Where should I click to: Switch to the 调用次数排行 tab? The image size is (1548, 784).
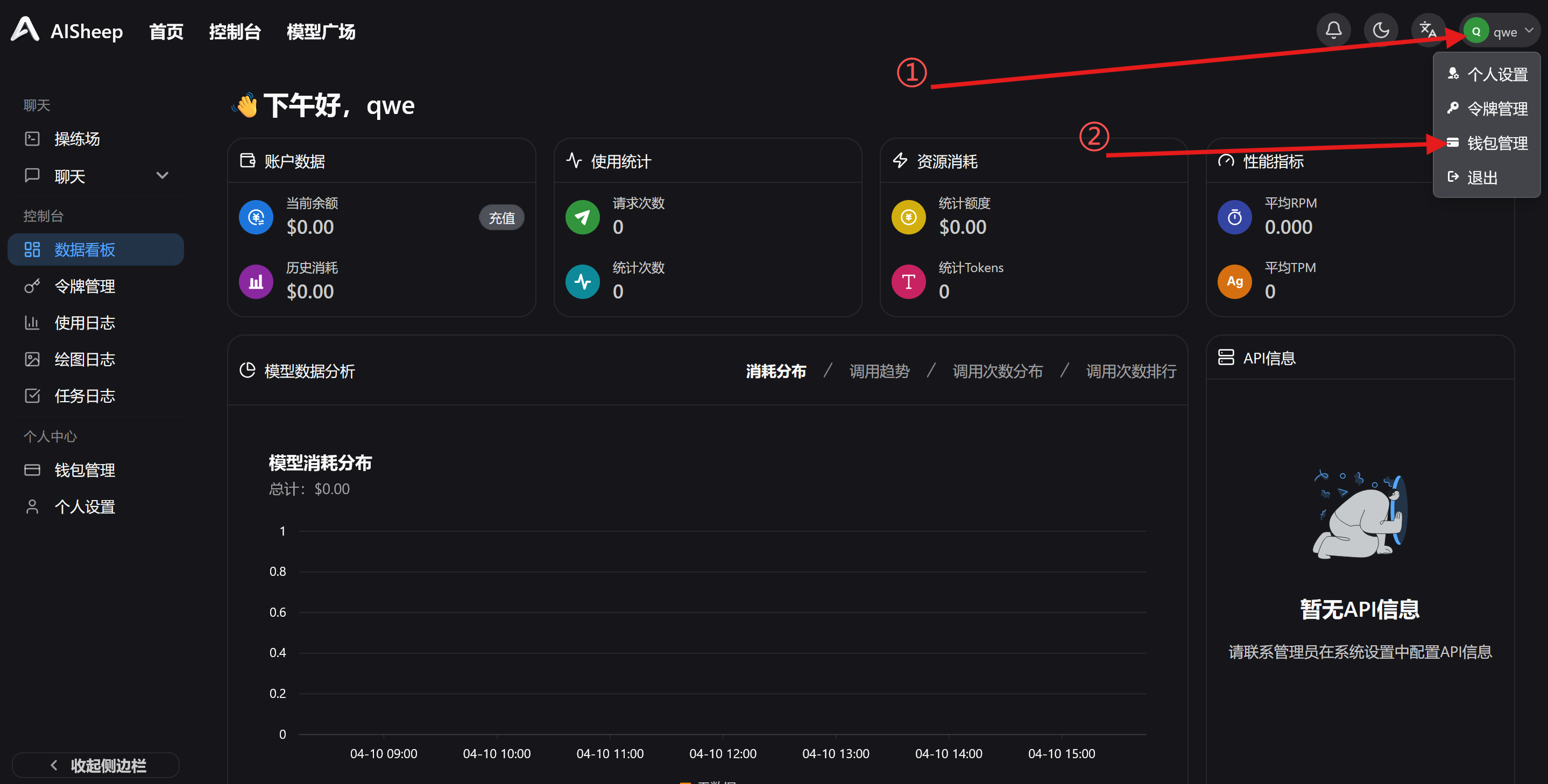[1130, 371]
